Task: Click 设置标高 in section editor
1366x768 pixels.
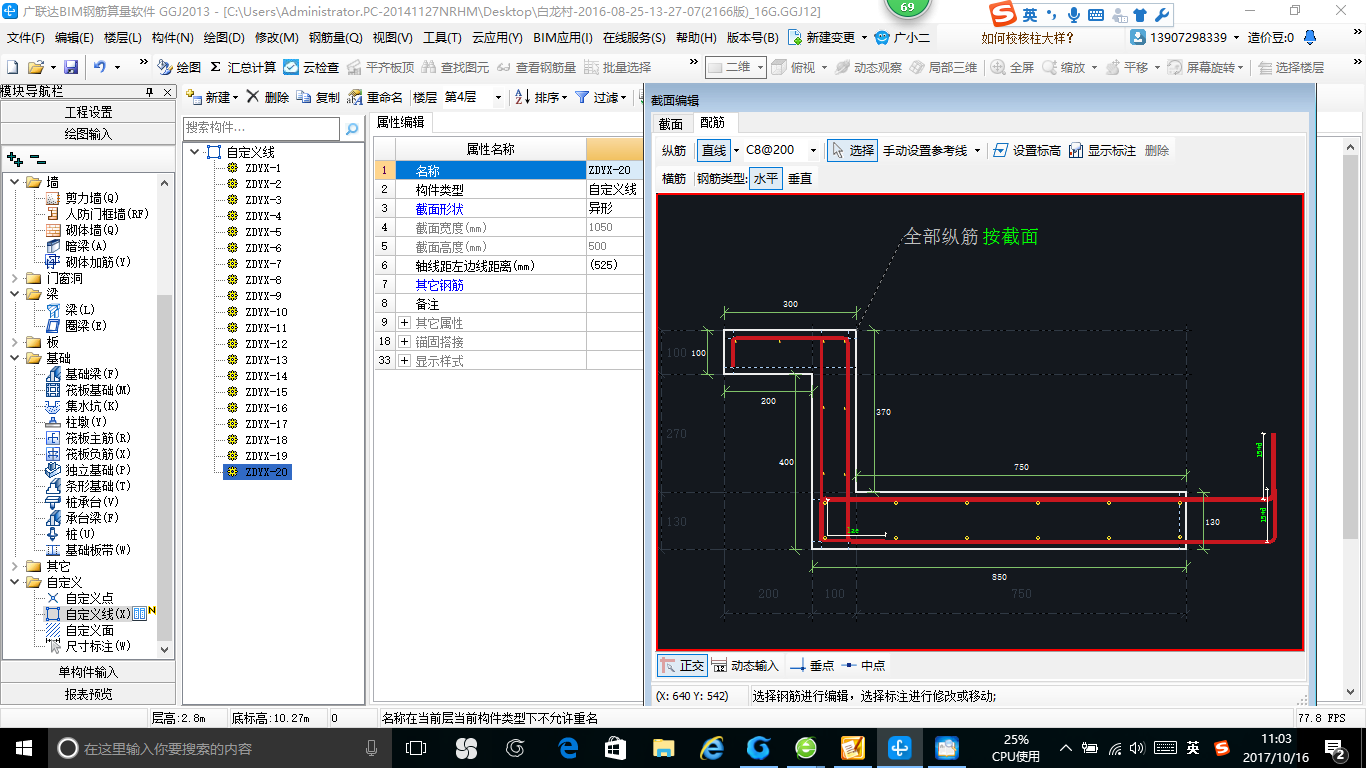Action: click(1026, 150)
